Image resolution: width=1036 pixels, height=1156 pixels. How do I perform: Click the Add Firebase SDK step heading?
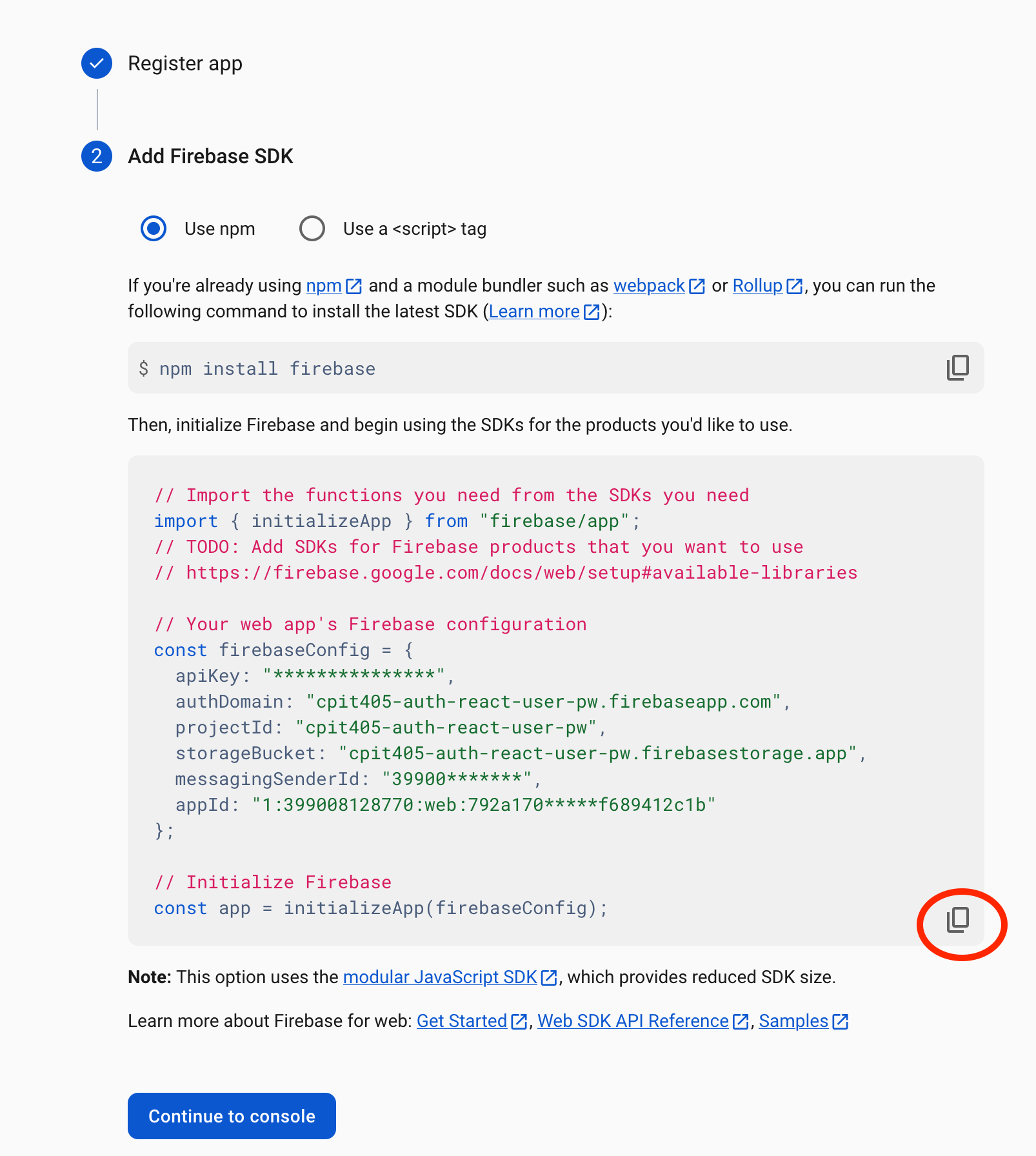210,156
